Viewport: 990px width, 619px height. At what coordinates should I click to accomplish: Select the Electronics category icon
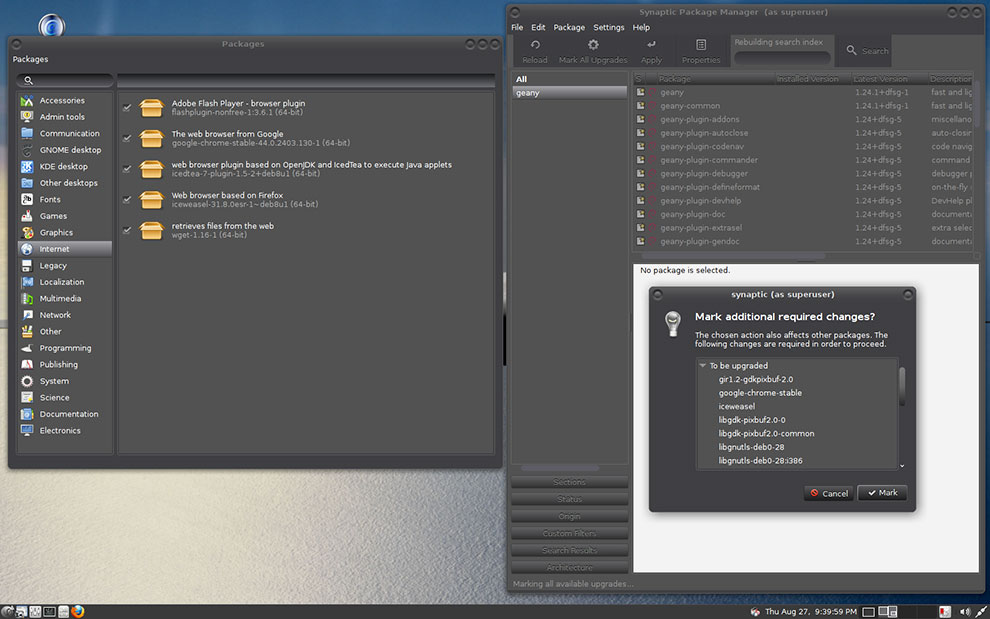click(x=27, y=430)
